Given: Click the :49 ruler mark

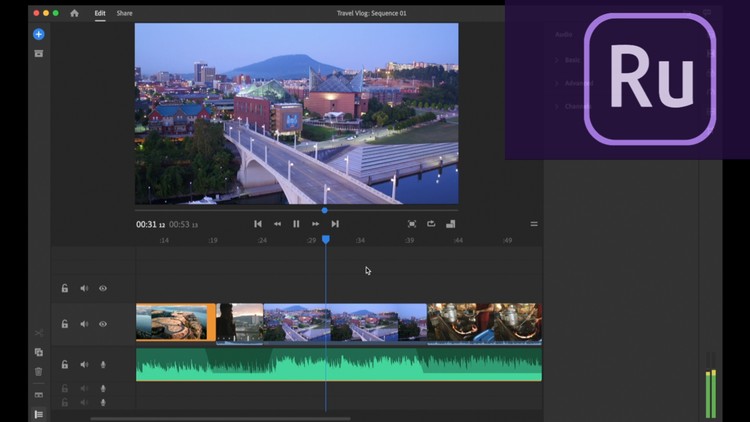Looking at the screenshot, I should click(507, 240).
